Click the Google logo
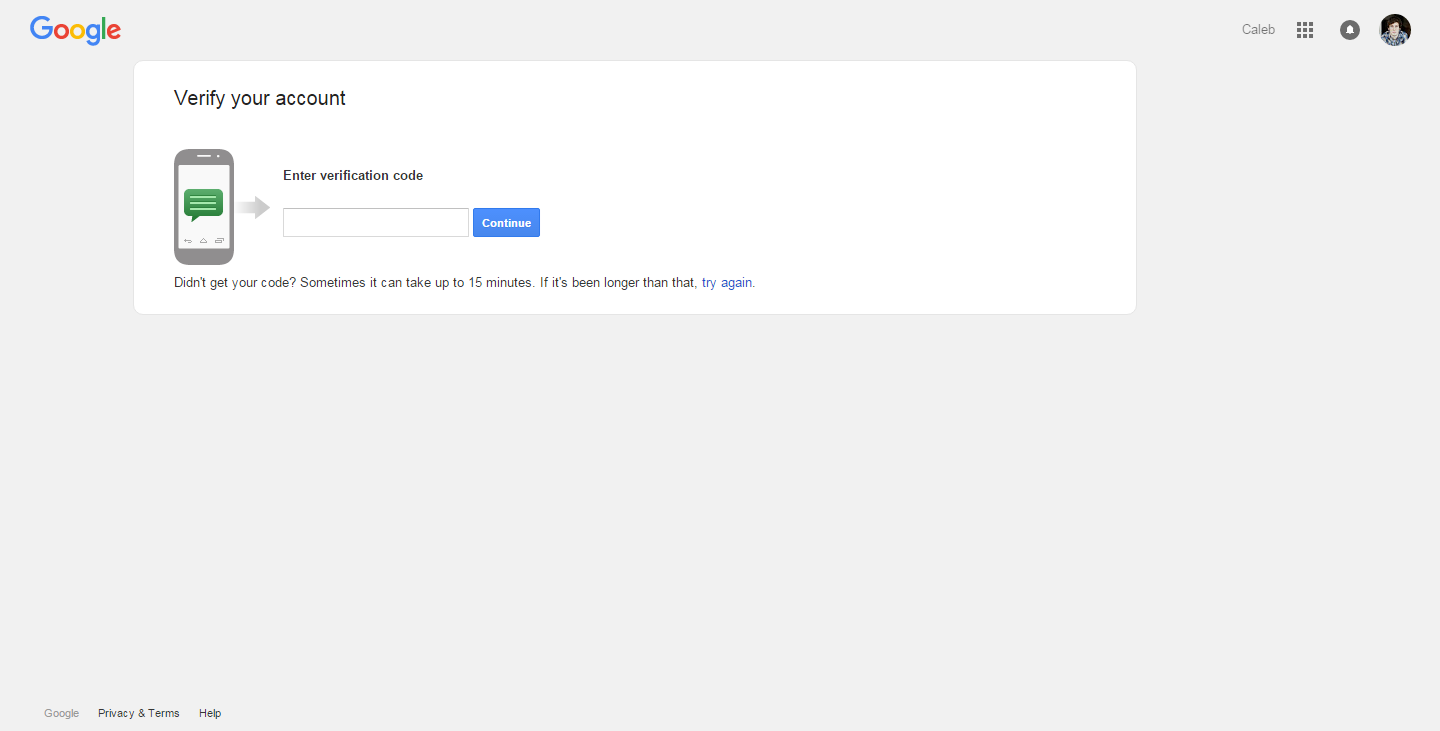The image size is (1440, 731). (75, 30)
